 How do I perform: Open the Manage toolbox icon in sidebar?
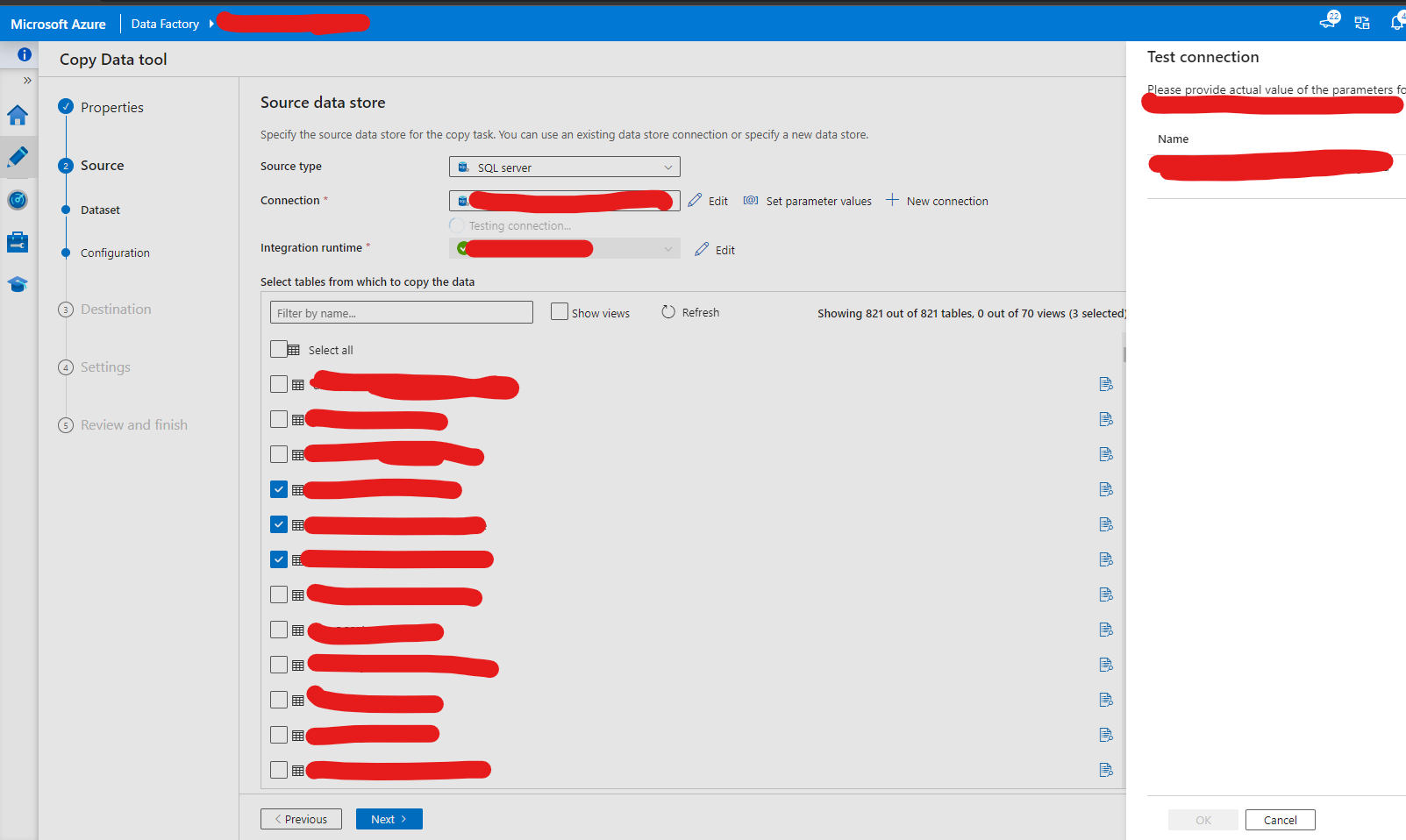(18, 242)
